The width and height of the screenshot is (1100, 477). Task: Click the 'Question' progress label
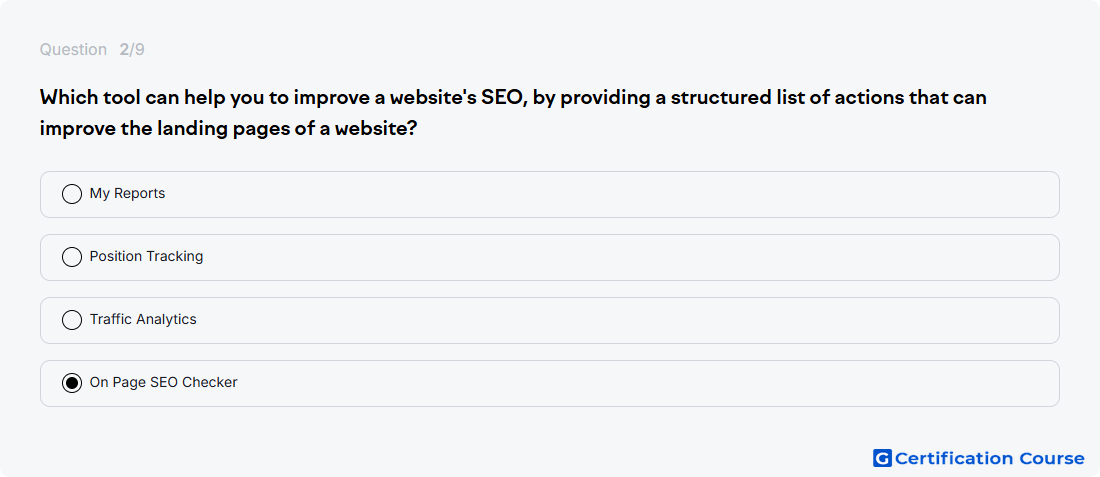click(x=73, y=50)
